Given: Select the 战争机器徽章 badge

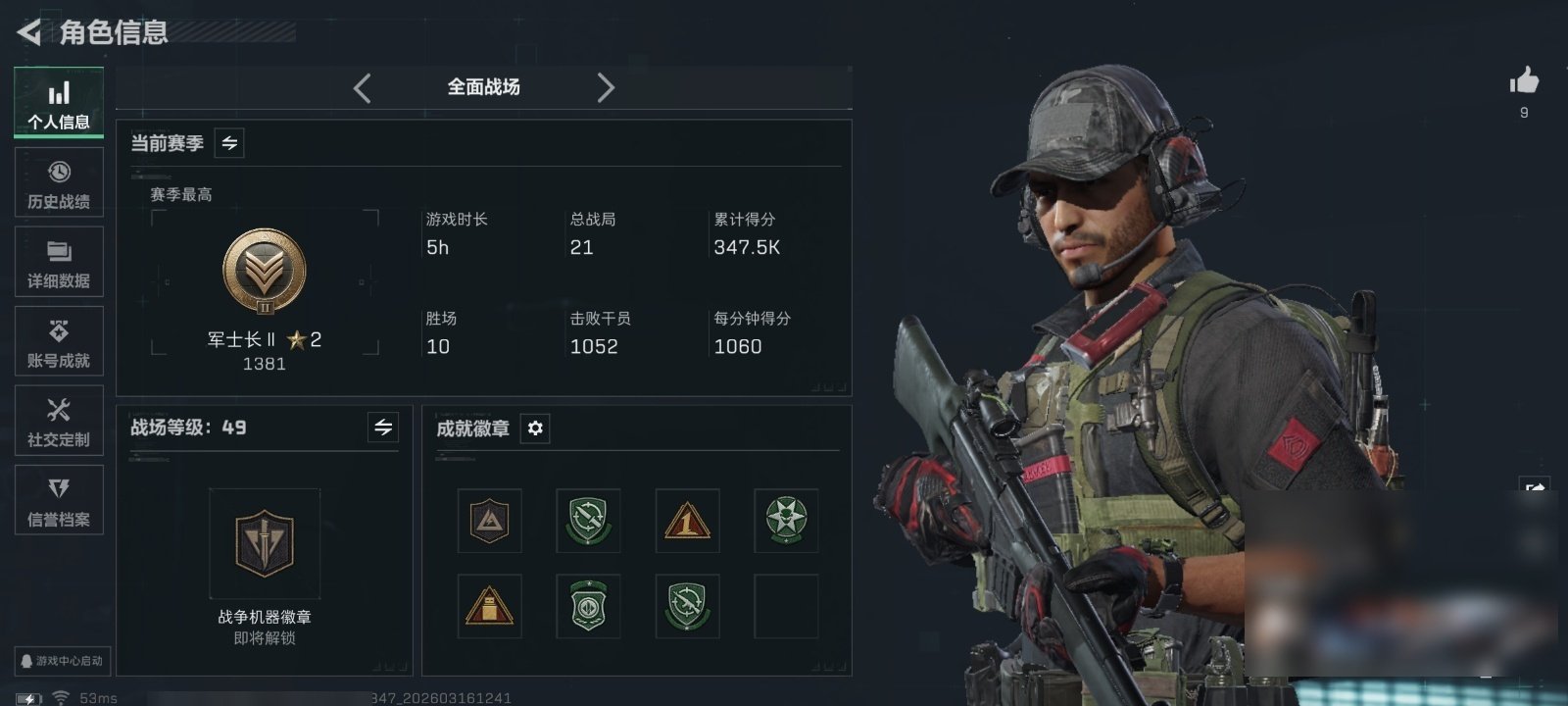Looking at the screenshot, I should click(x=265, y=543).
